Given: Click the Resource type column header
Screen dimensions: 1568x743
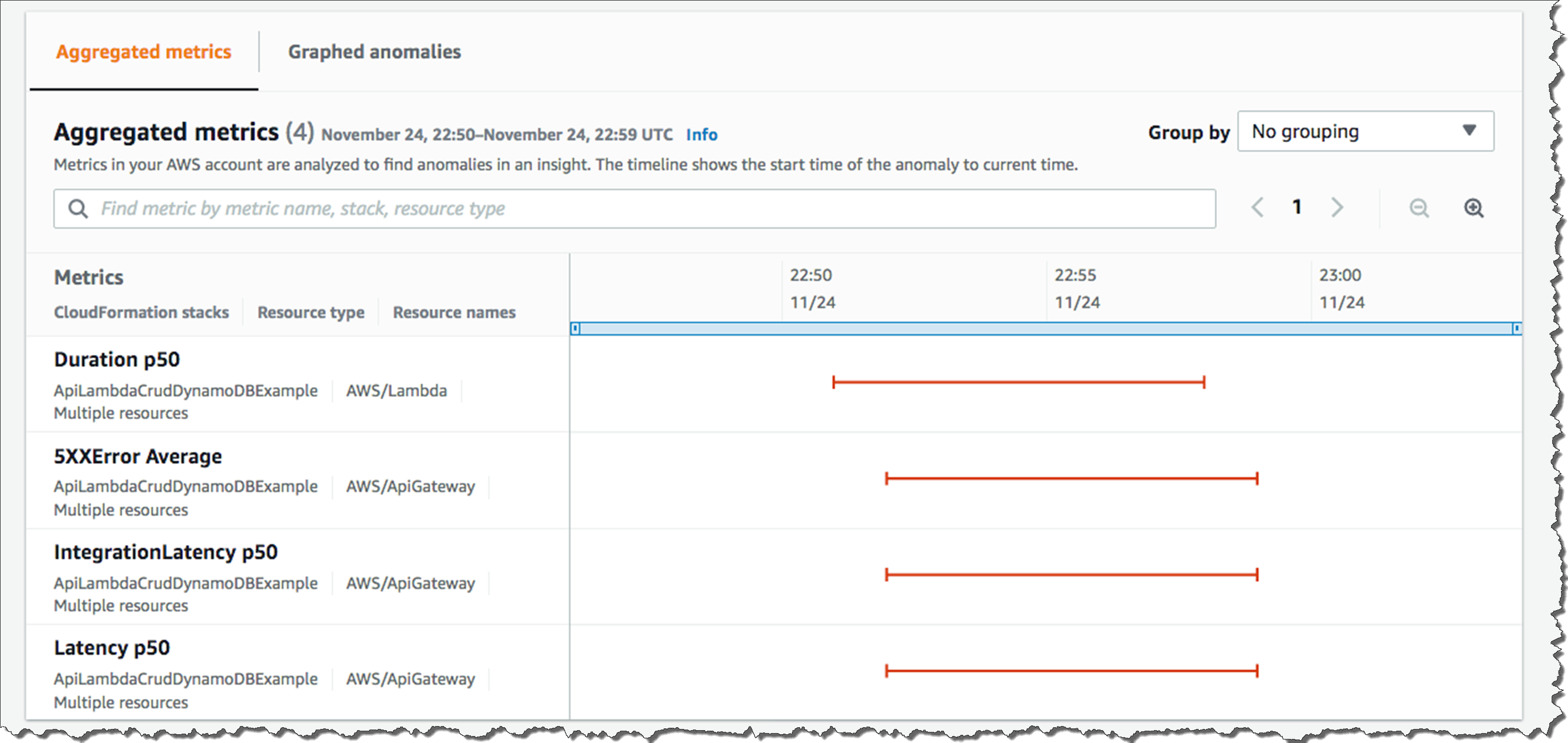Looking at the screenshot, I should pos(310,312).
